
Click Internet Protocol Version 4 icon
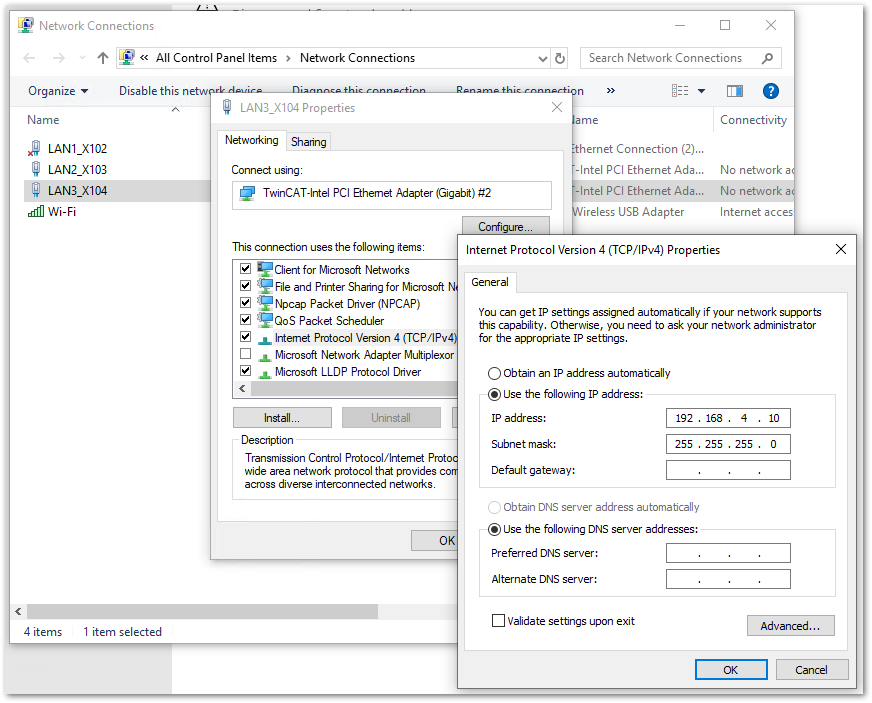coord(265,338)
